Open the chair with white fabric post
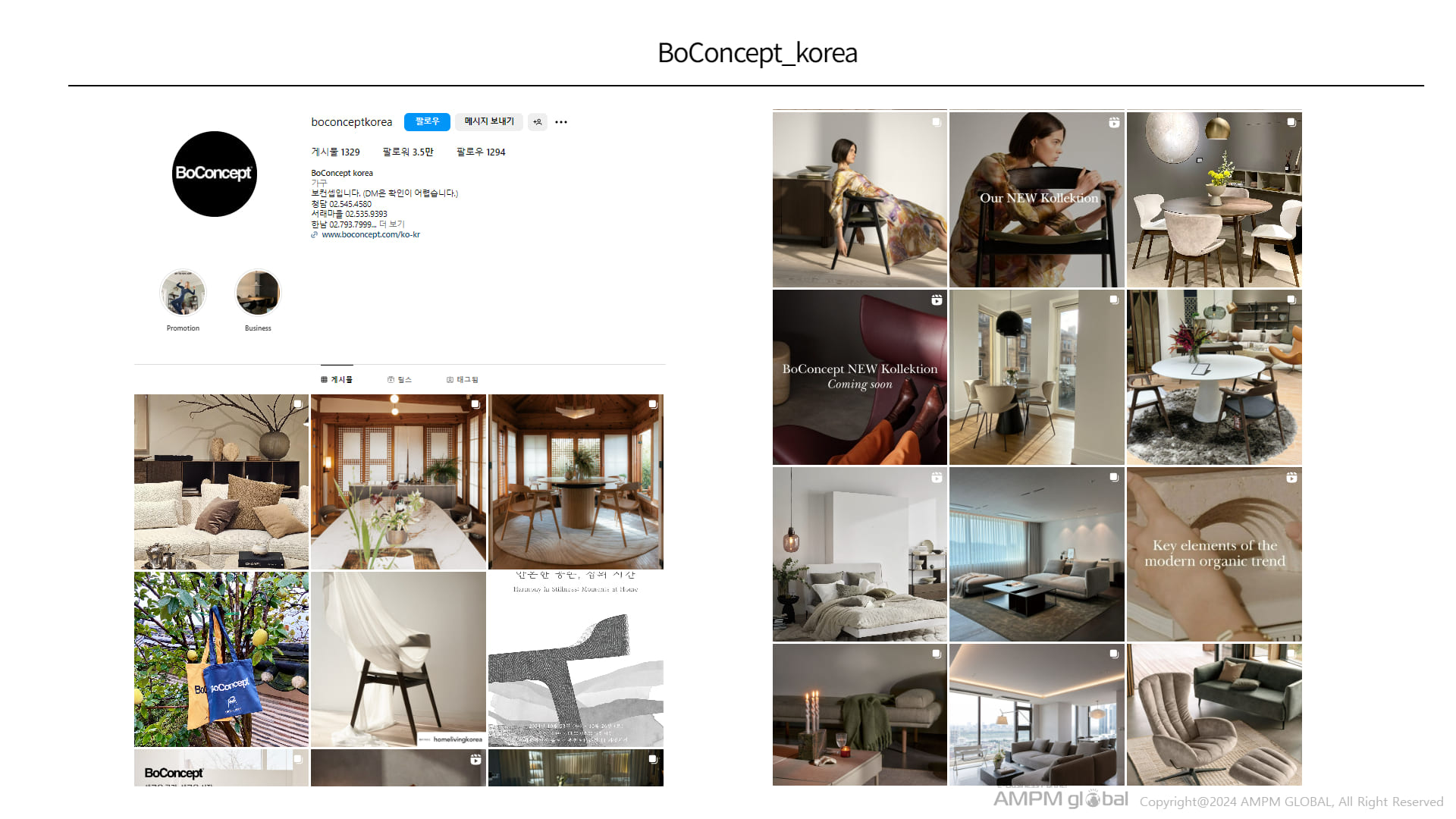Screen dimensions: 1456x819 (398, 659)
